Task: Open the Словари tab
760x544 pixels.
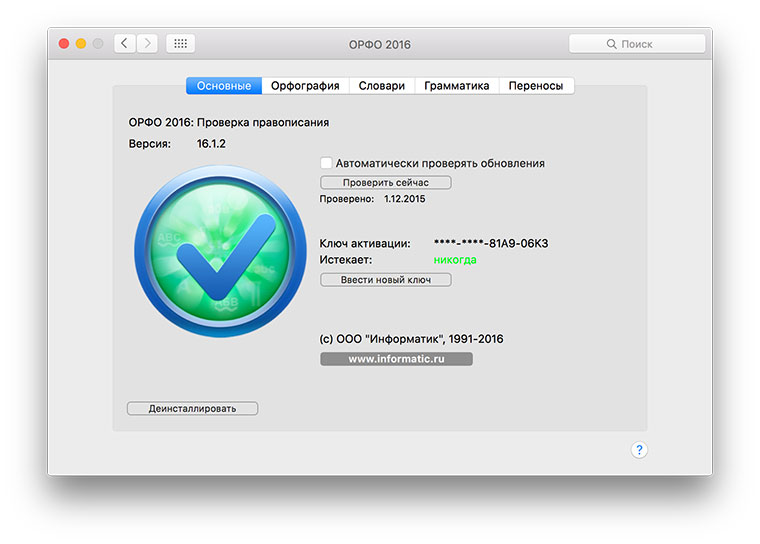Action: 382,86
